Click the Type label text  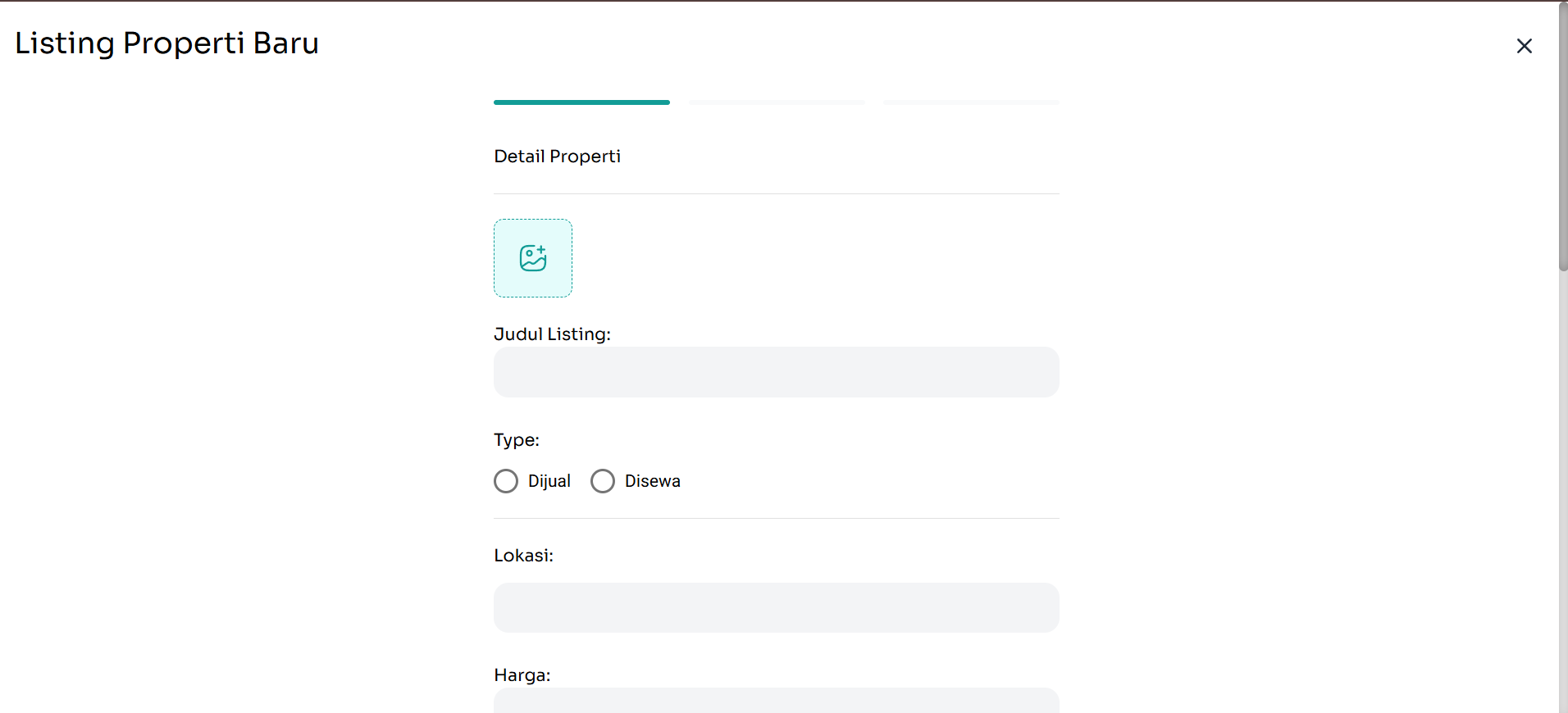pos(517,440)
